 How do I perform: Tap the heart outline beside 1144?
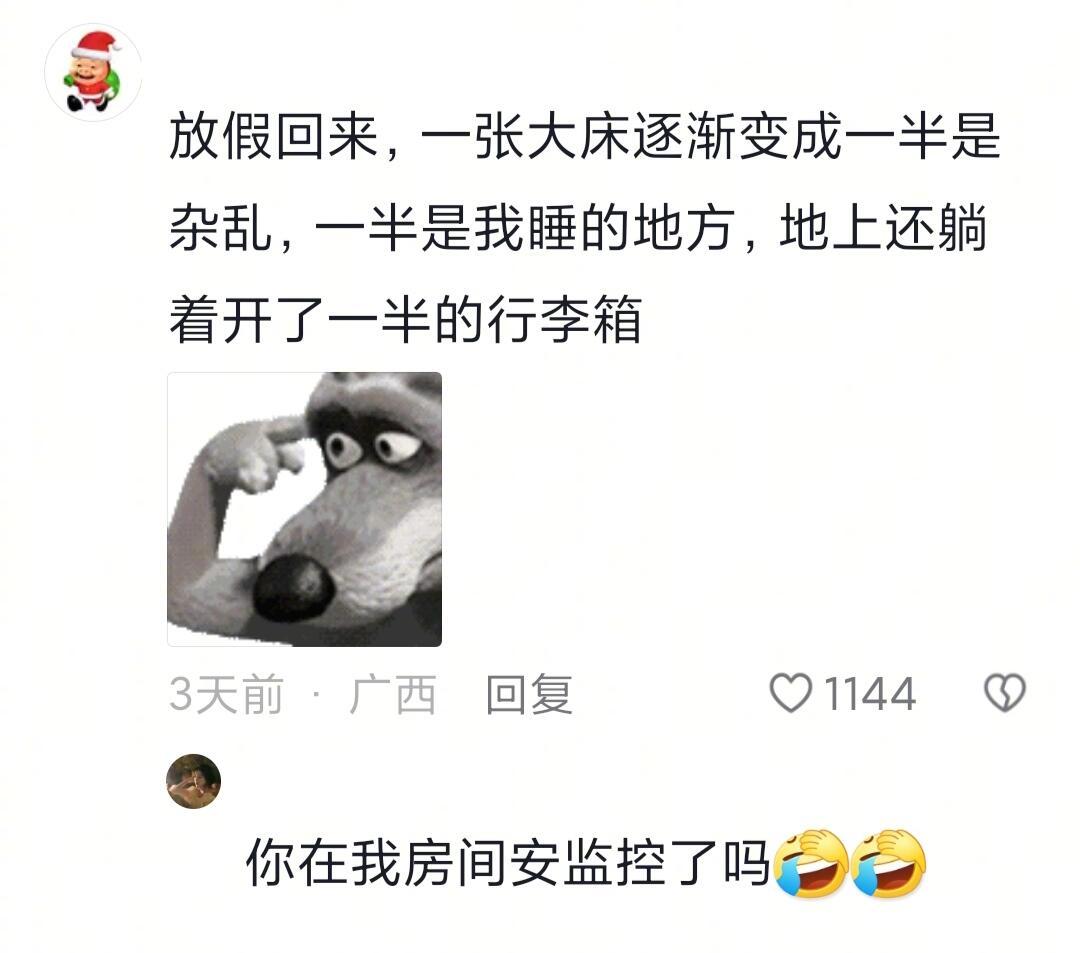pyautogui.click(x=790, y=693)
